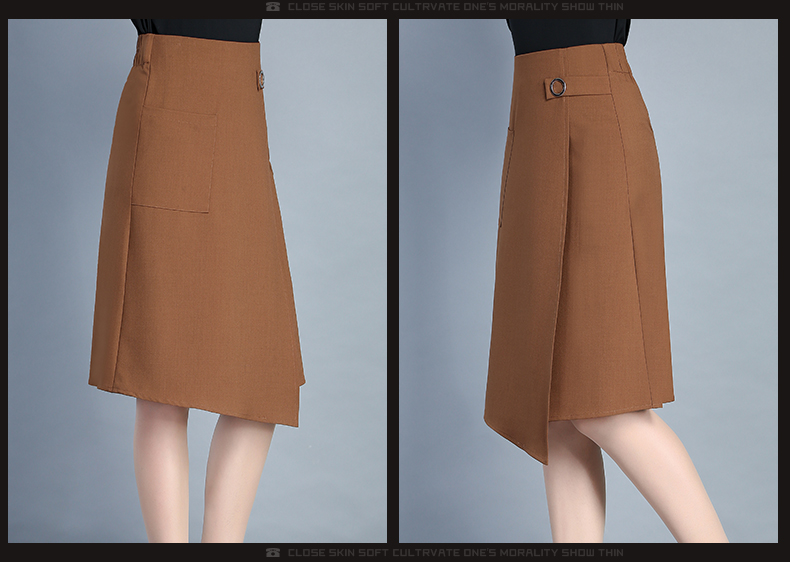The height and width of the screenshot is (562, 790).
Task: Click the telephone icon in top banner
Action: pos(273,7)
